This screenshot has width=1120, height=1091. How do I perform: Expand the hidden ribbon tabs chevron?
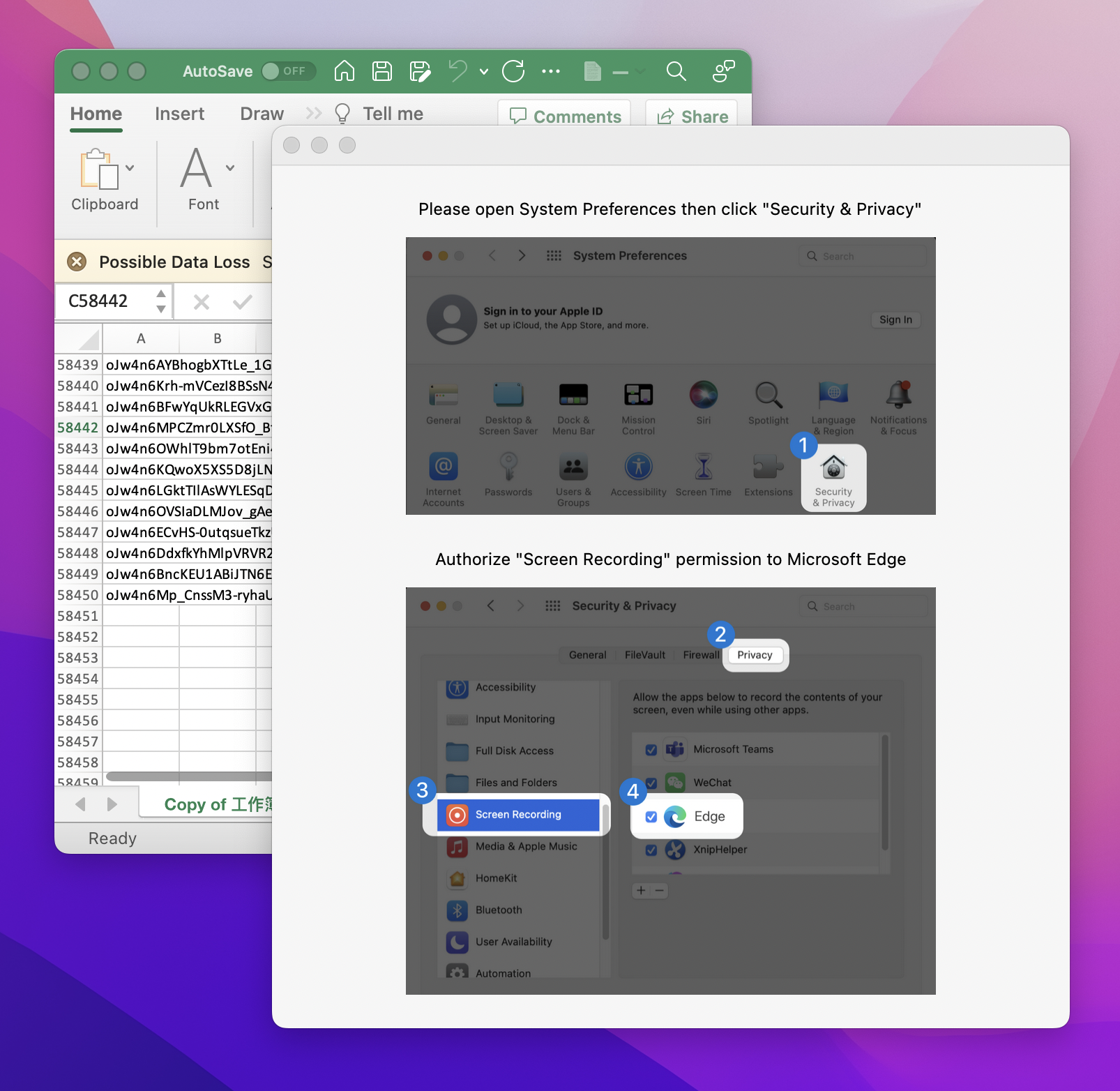pyautogui.click(x=314, y=113)
